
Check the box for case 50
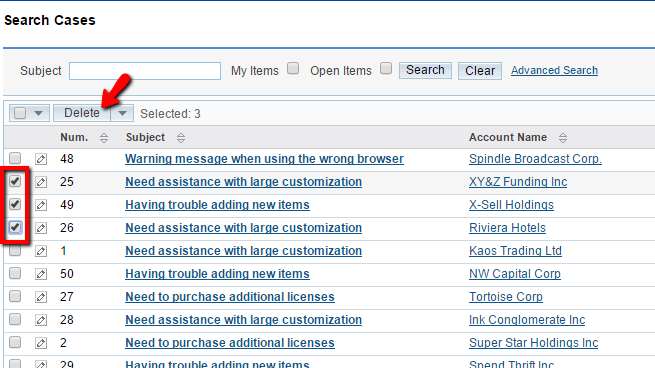[15, 273]
